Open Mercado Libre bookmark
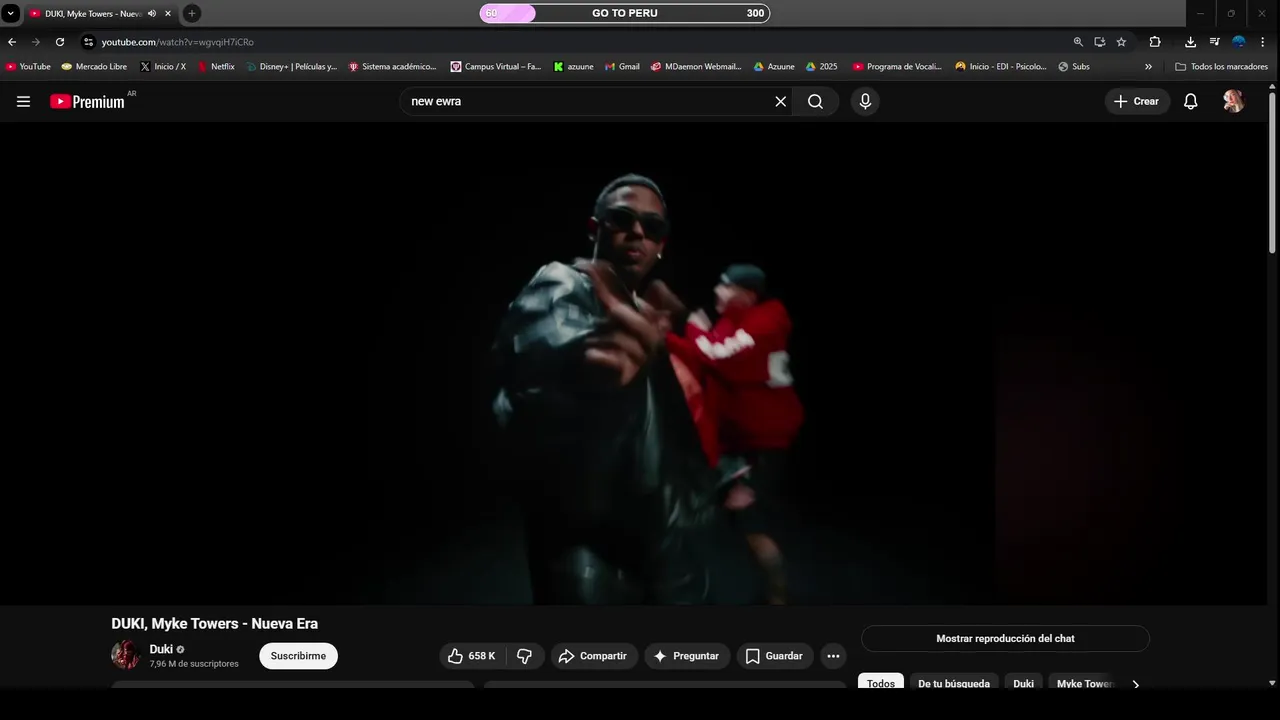The height and width of the screenshot is (720, 1280). (94, 67)
